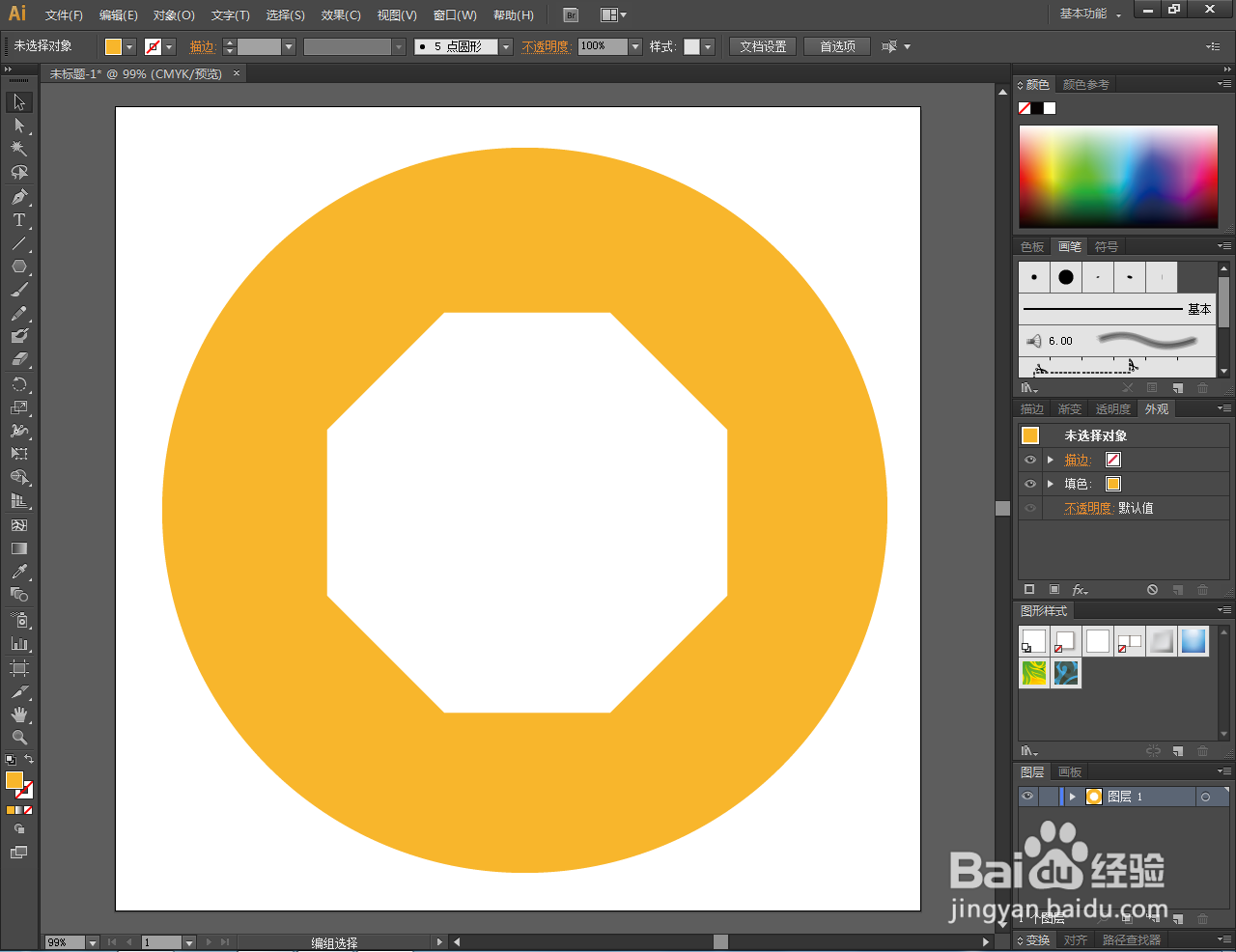Select the Type tool
Viewport: 1236px width, 952px height.
(x=19, y=220)
